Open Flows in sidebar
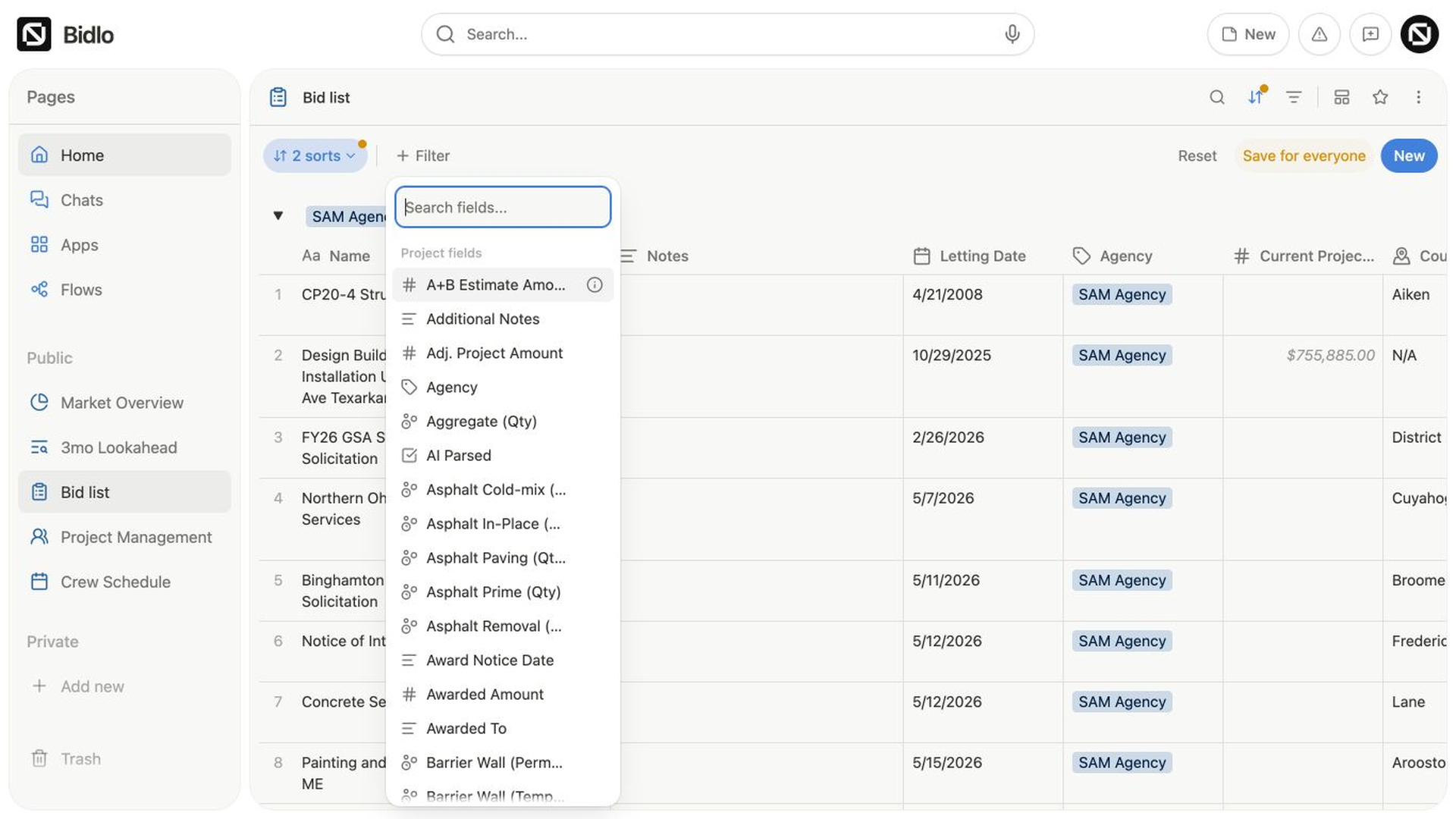 (x=124, y=289)
